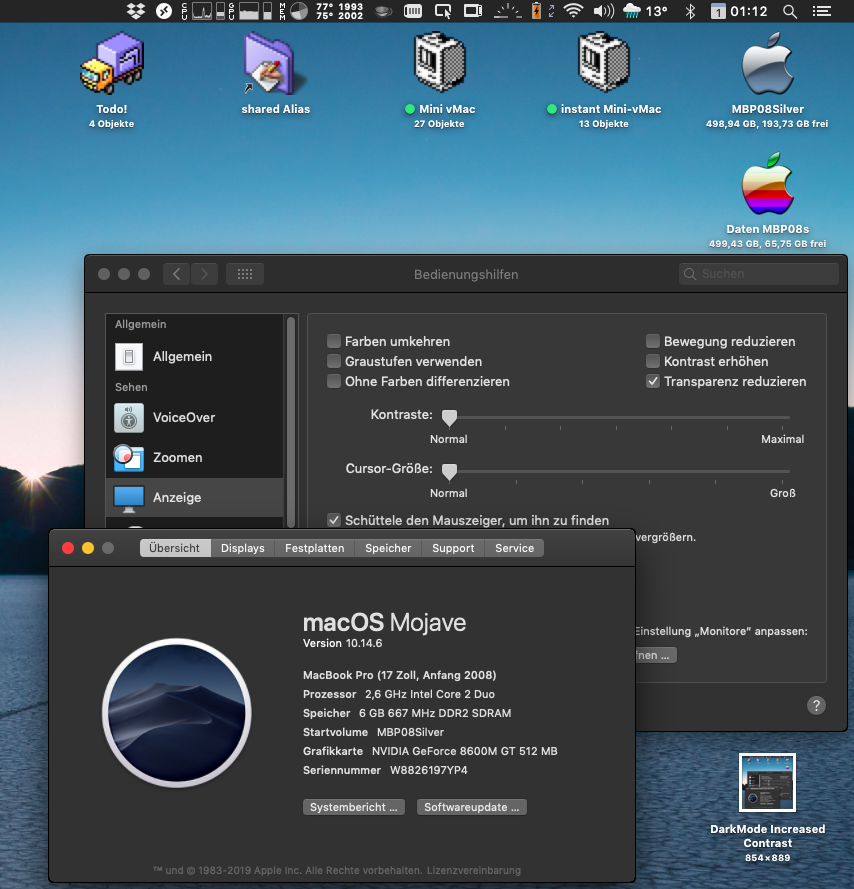Select VoiceOver in the sidebar
Screen dimensions: 854x889
click(x=195, y=418)
